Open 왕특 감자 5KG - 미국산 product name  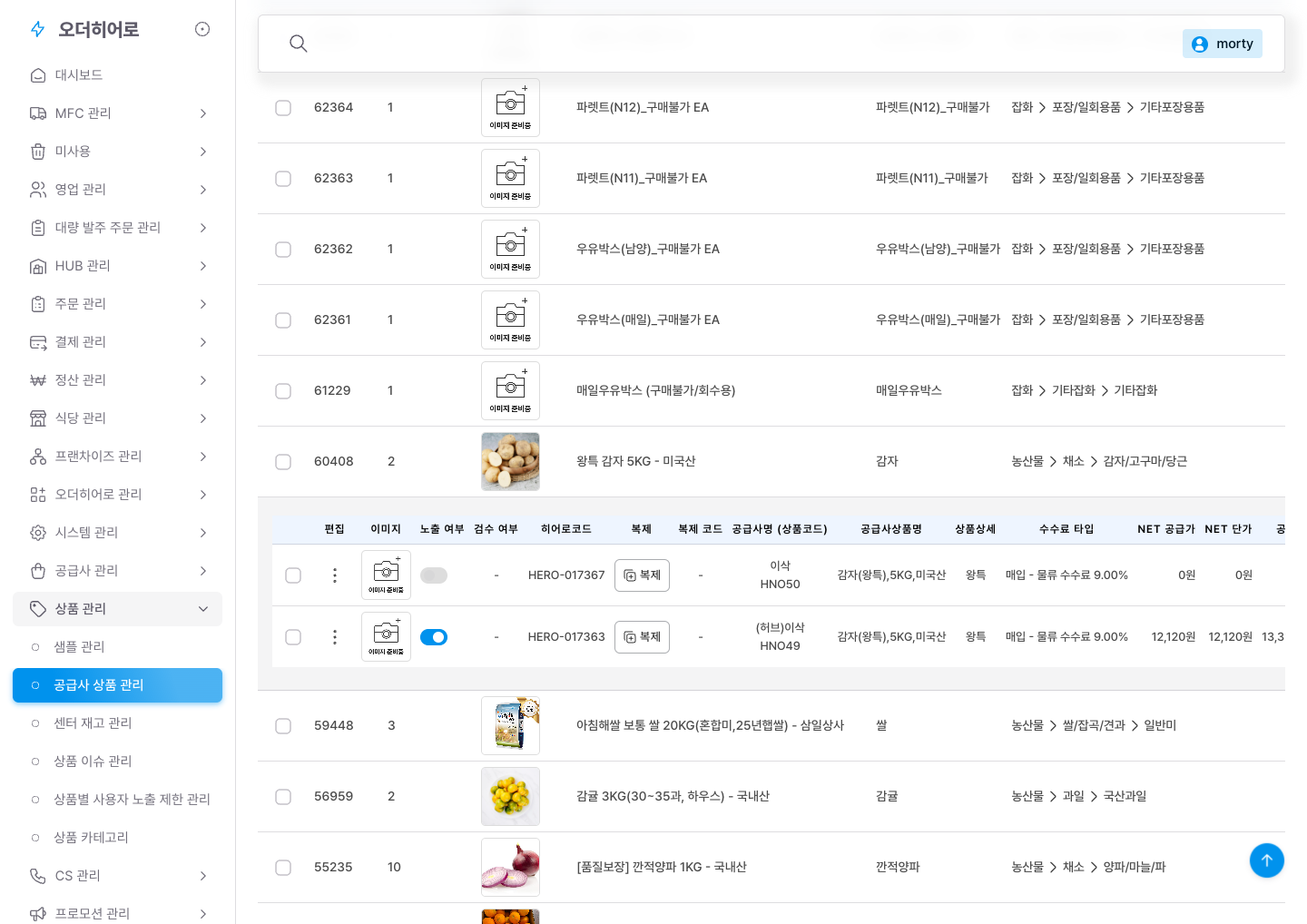point(635,461)
